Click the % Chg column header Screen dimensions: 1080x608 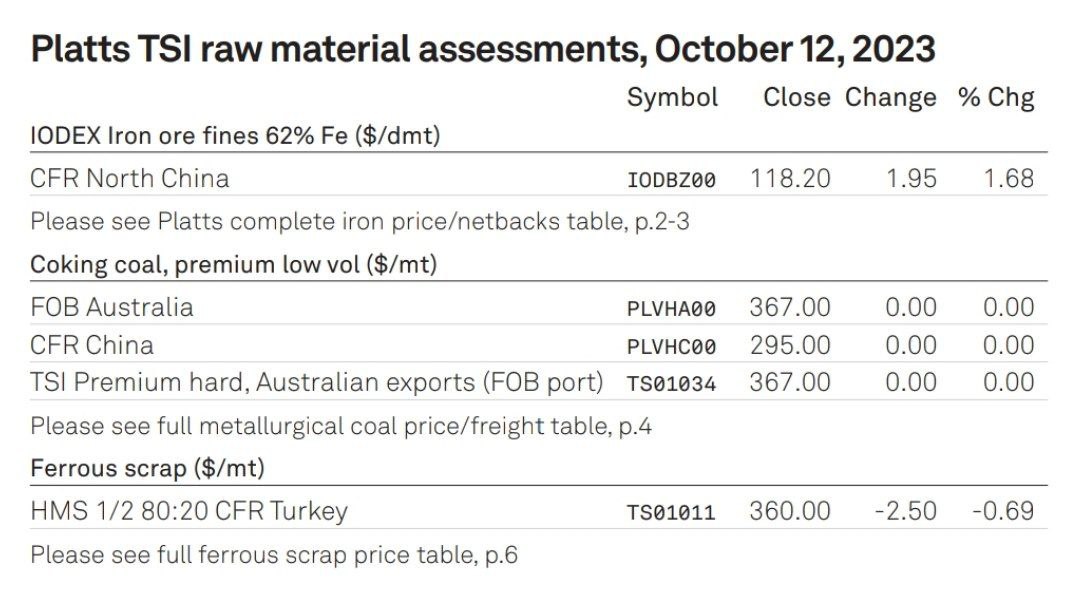point(996,98)
